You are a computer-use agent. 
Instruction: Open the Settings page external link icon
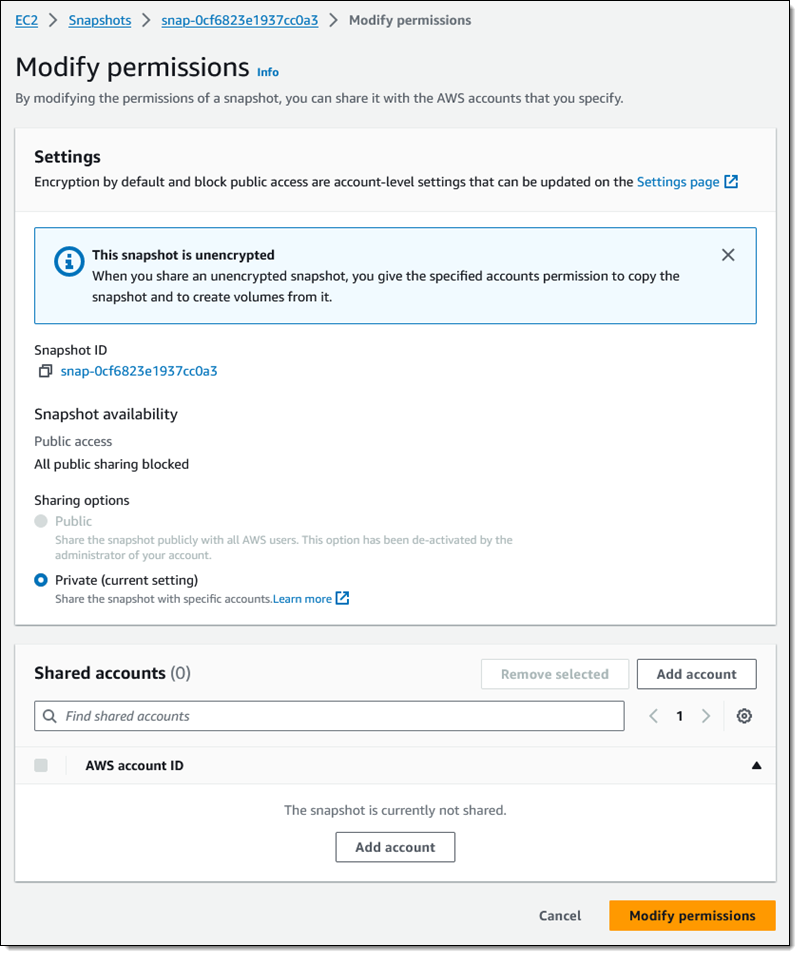coord(731,182)
